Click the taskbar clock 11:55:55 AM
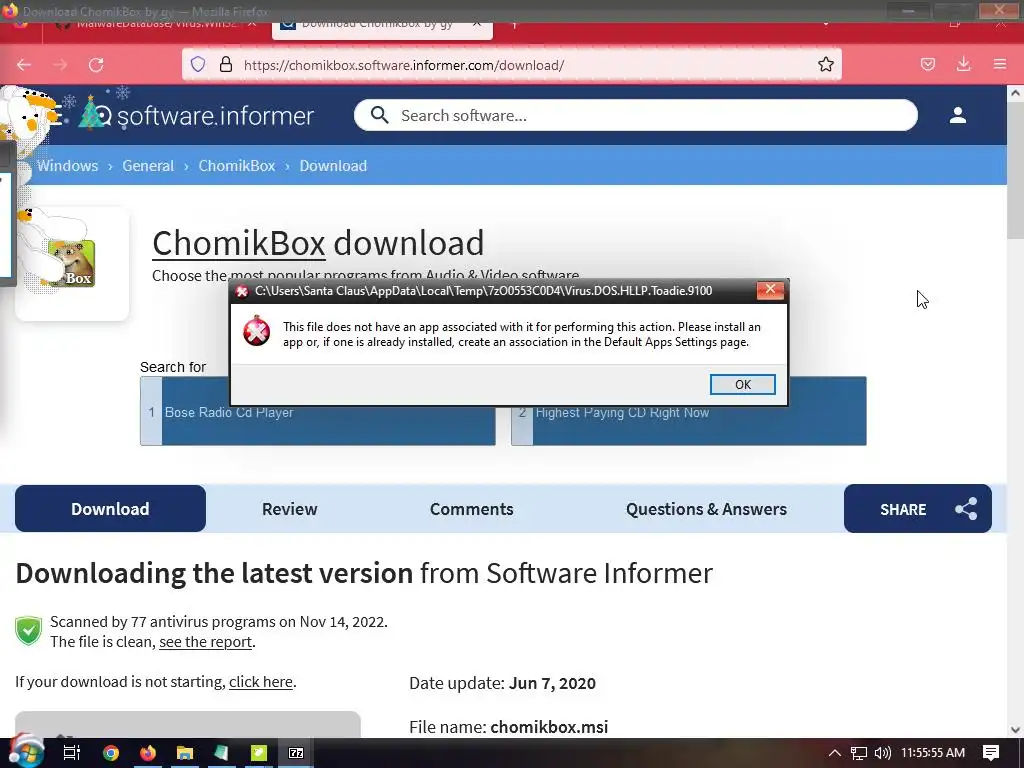Image resolution: width=1024 pixels, height=768 pixels. [933, 753]
